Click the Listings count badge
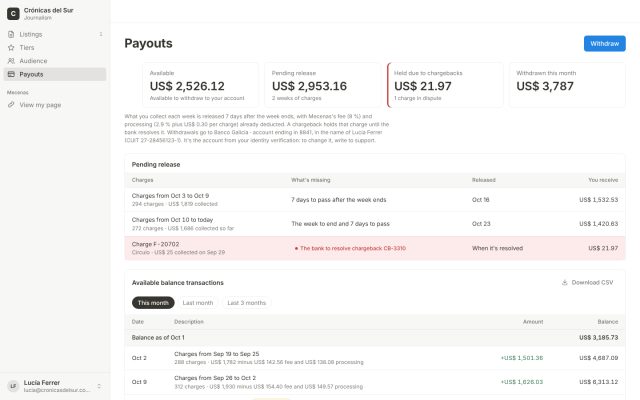640x400 pixels. [x=101, y=34]
